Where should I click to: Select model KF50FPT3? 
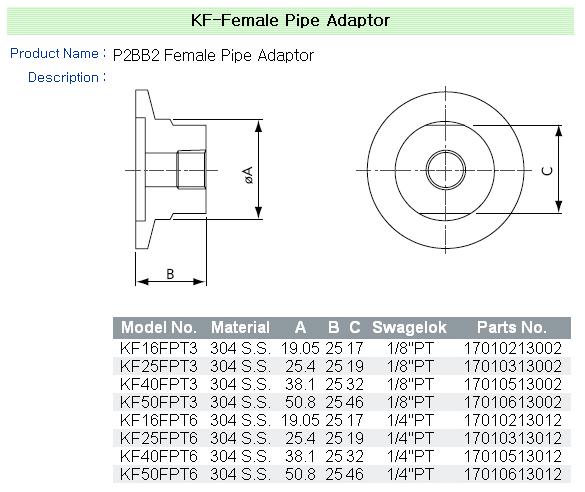159,402
